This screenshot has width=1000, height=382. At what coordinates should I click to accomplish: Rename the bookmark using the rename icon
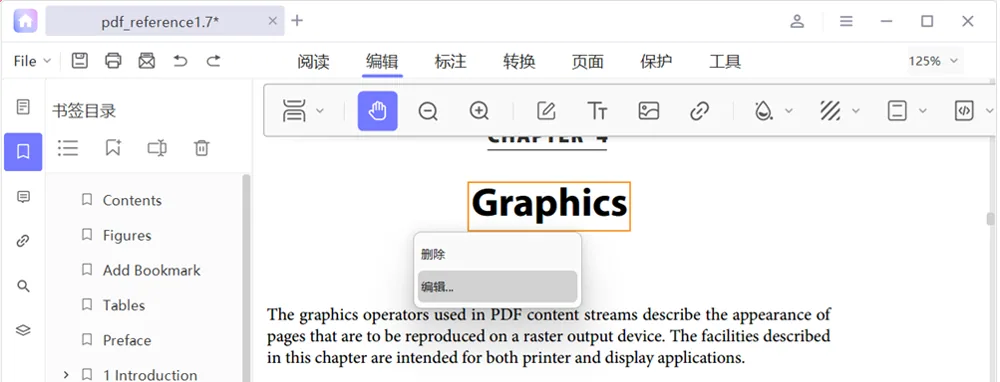tap(157, 148)
